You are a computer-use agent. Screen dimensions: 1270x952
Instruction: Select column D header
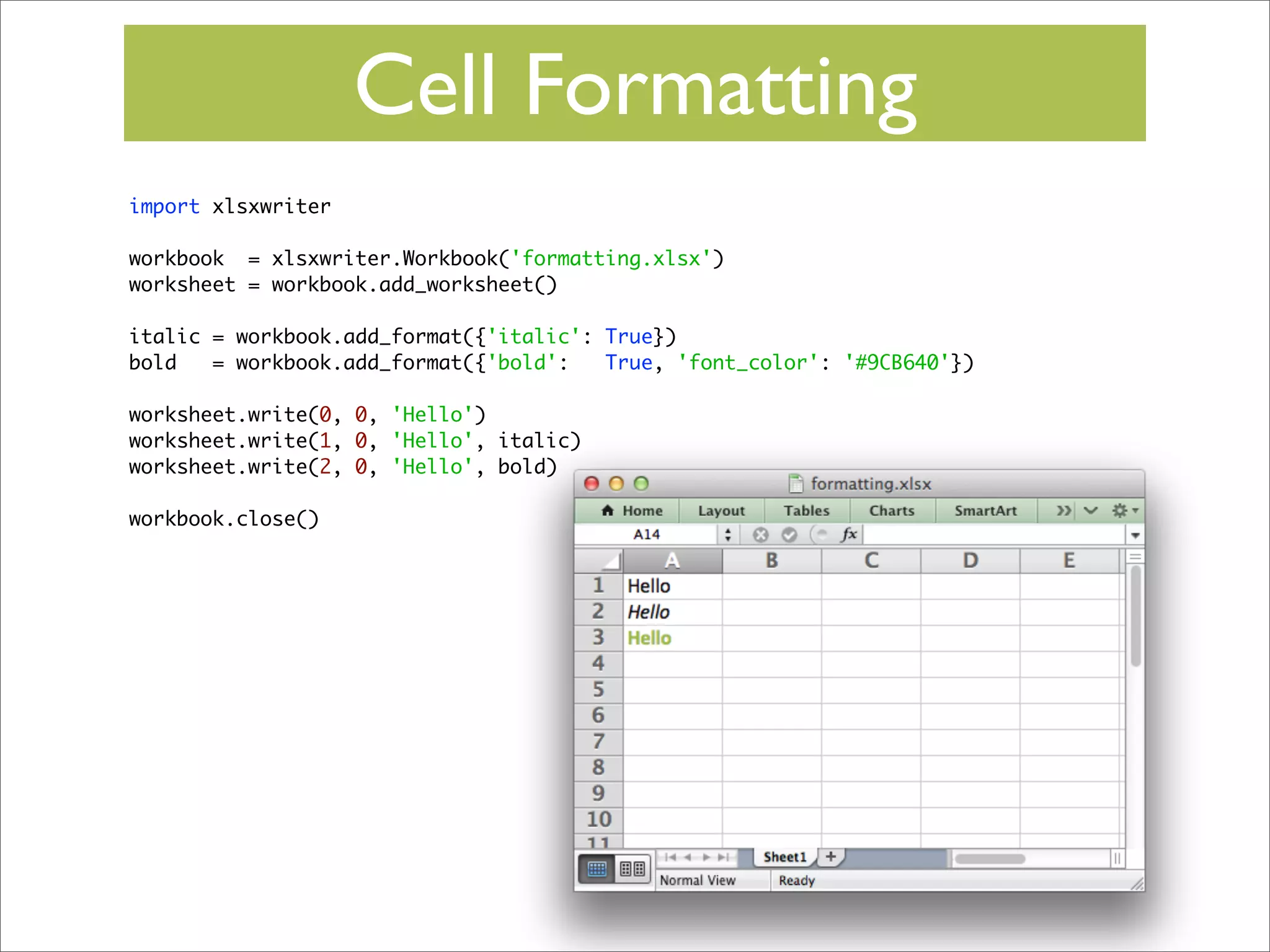click(x=970, y=561)
